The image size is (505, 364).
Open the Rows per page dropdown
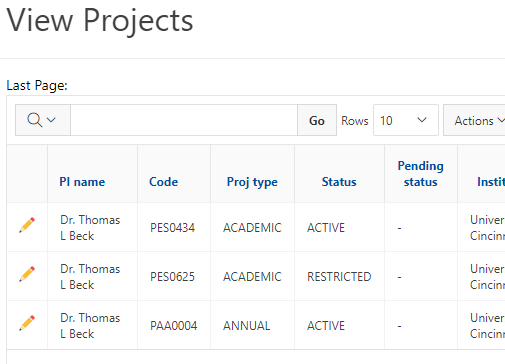coord(406,120)
